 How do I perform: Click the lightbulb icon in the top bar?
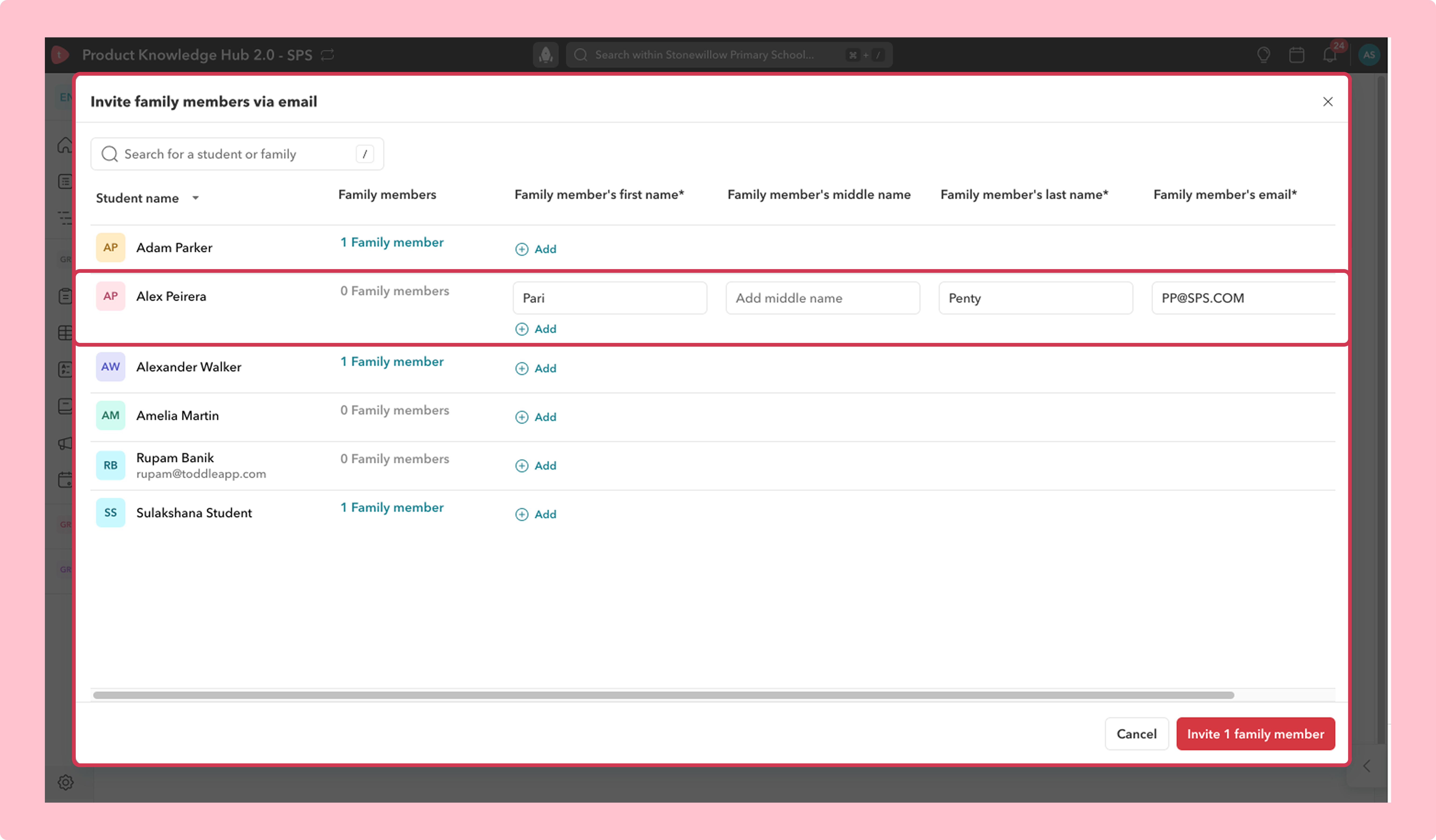[x=1263, y=55]
